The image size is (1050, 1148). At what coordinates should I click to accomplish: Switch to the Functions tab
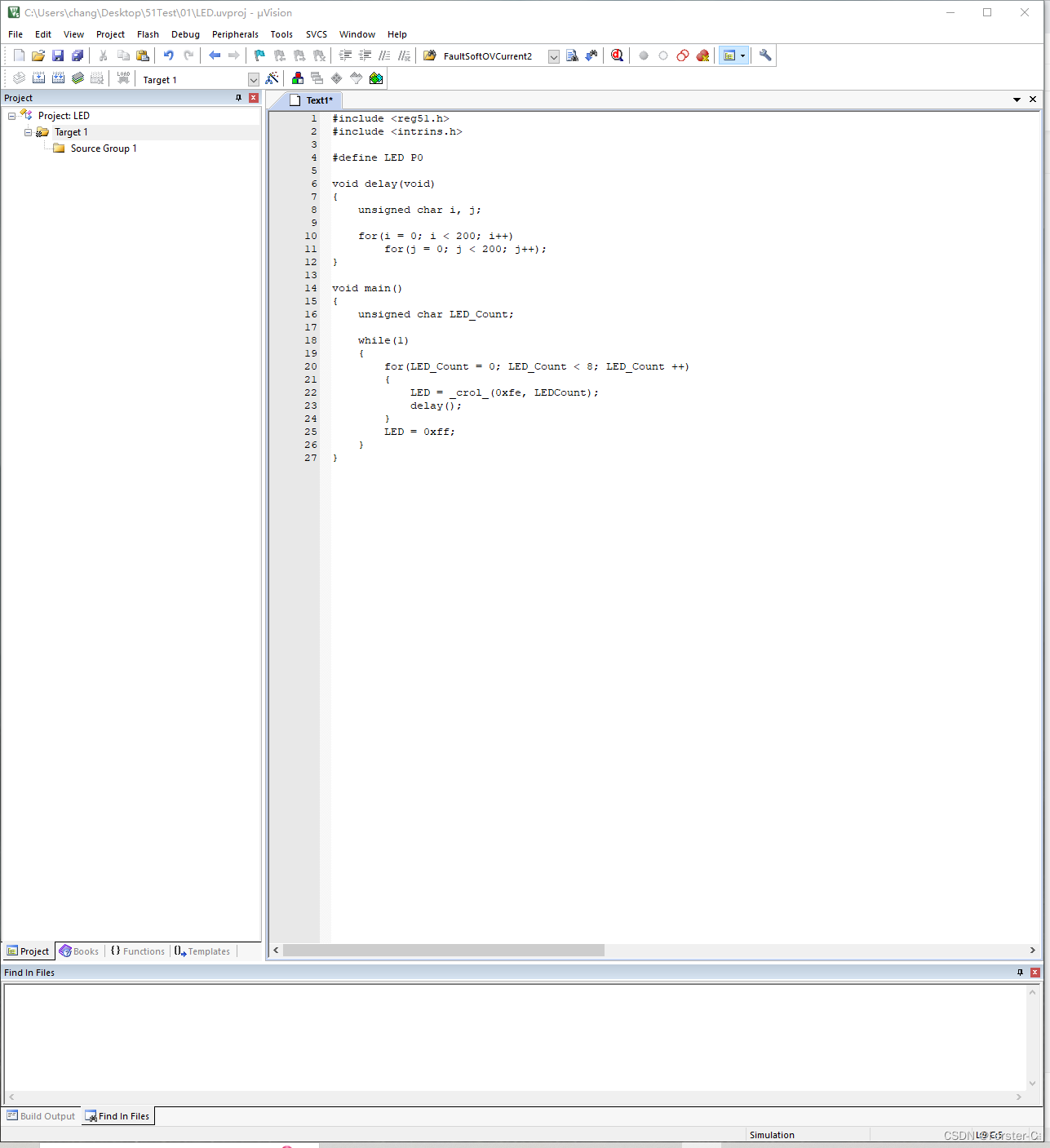click(138, 951)
